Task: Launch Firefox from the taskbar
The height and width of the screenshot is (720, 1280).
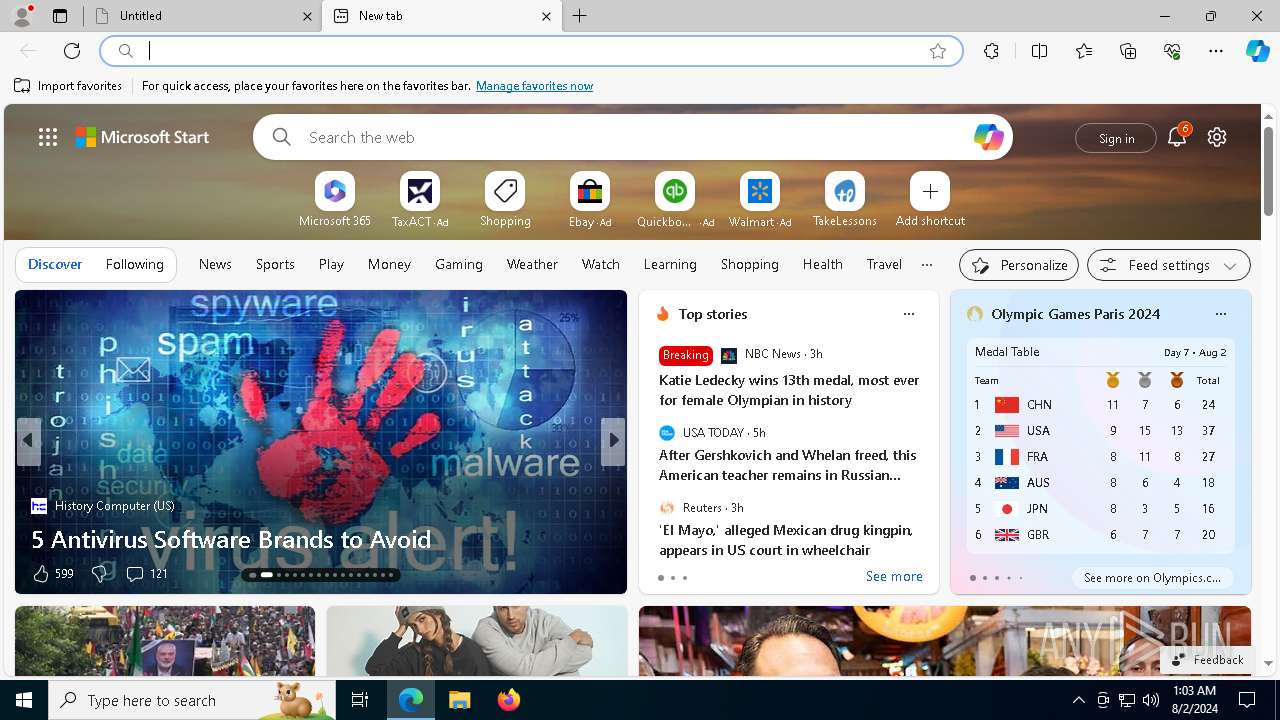Action: [508, 700]
